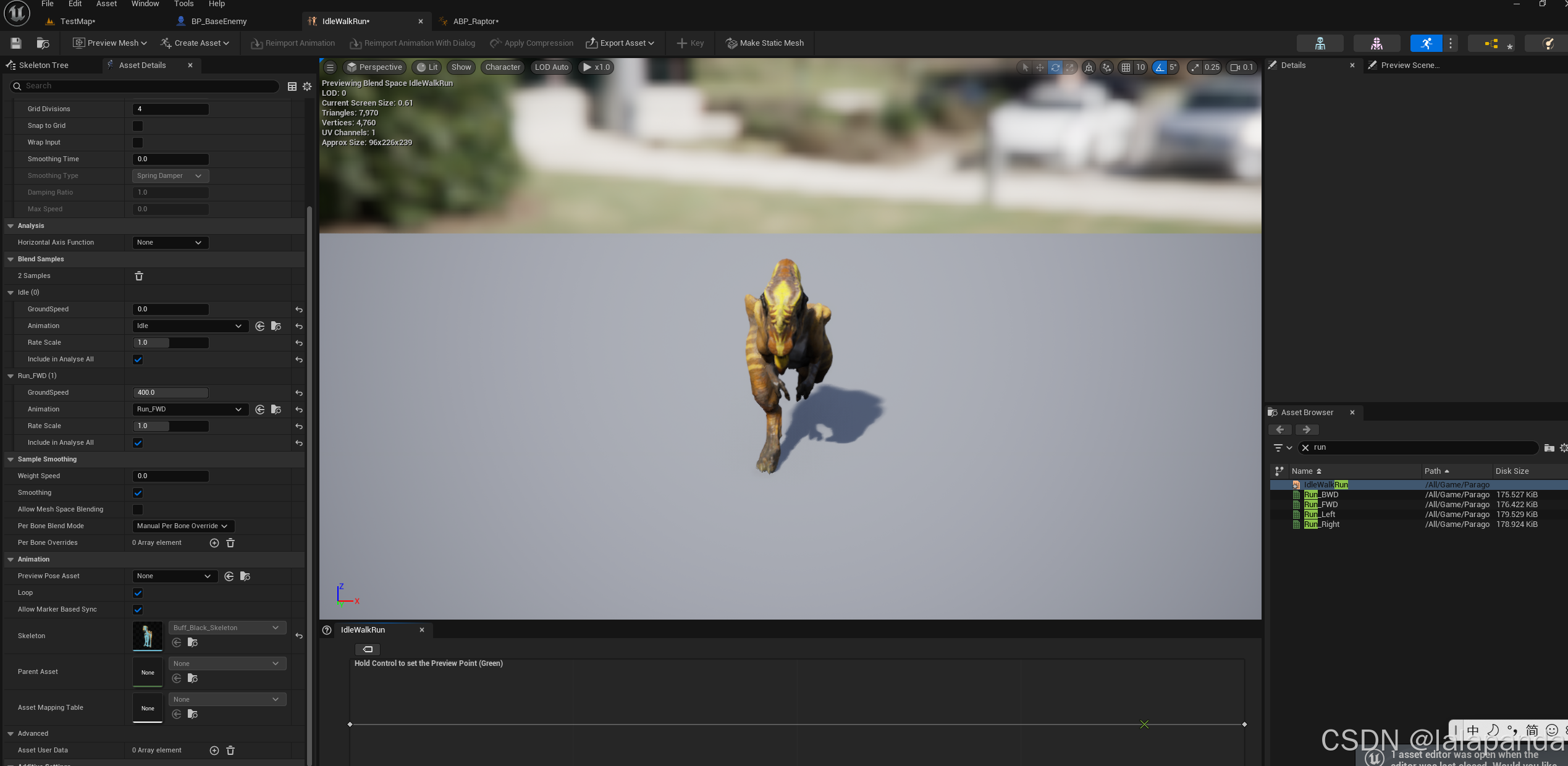Open the Skeleton editor mode icon

[1320, 43]
